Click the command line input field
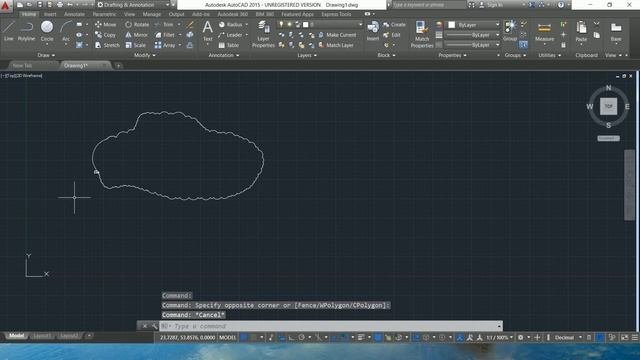Viewport: 640px width, 360px height. (x=330, y=326)
